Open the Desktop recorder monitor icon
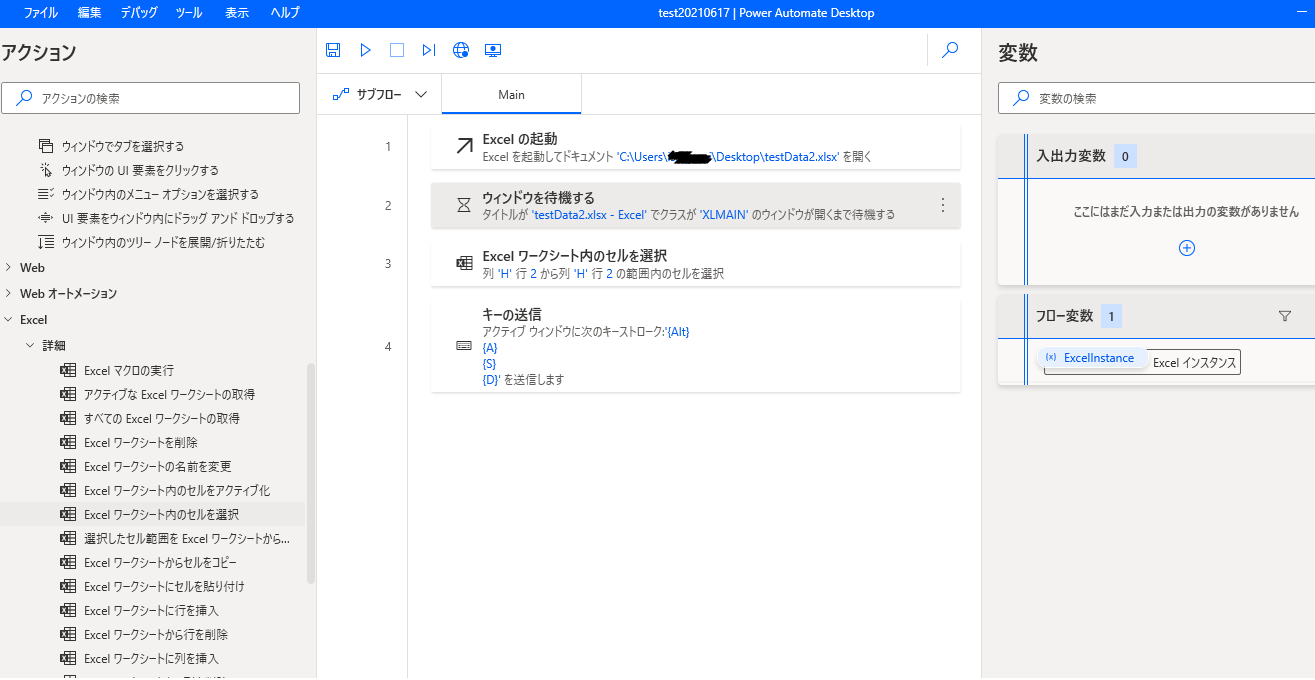This screenshot has width=1315, height=680. pos(492,50)
